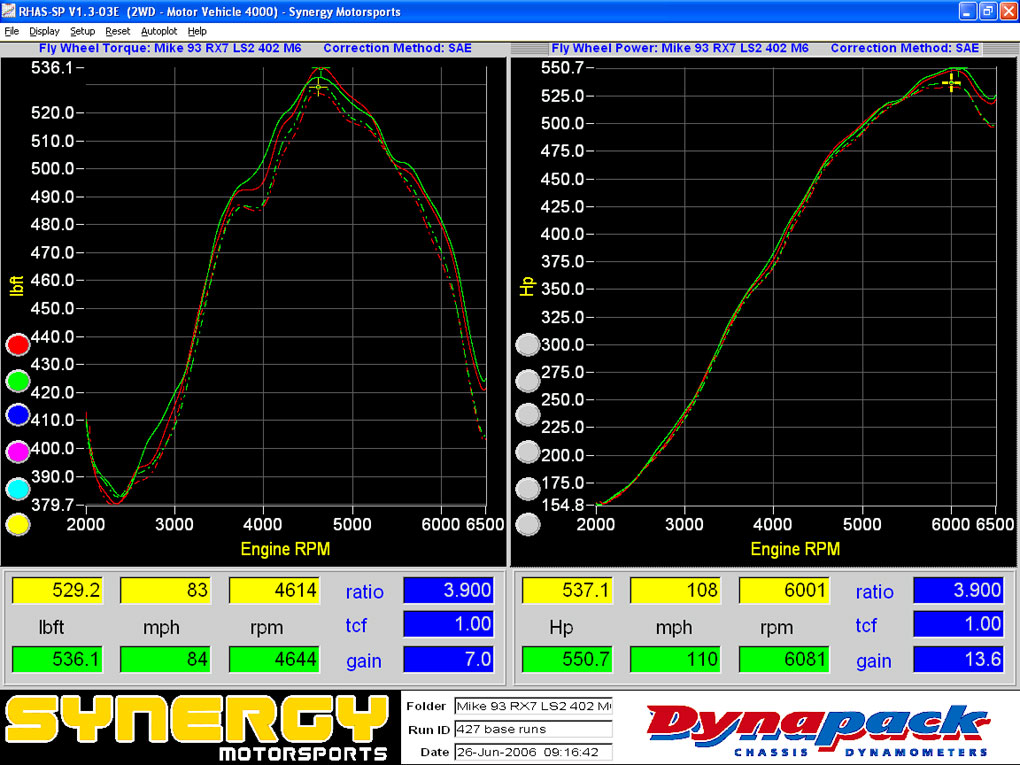Click the Dynapack Chassis Dynamometers logo
1020x765 pixels.
point(817,729)
